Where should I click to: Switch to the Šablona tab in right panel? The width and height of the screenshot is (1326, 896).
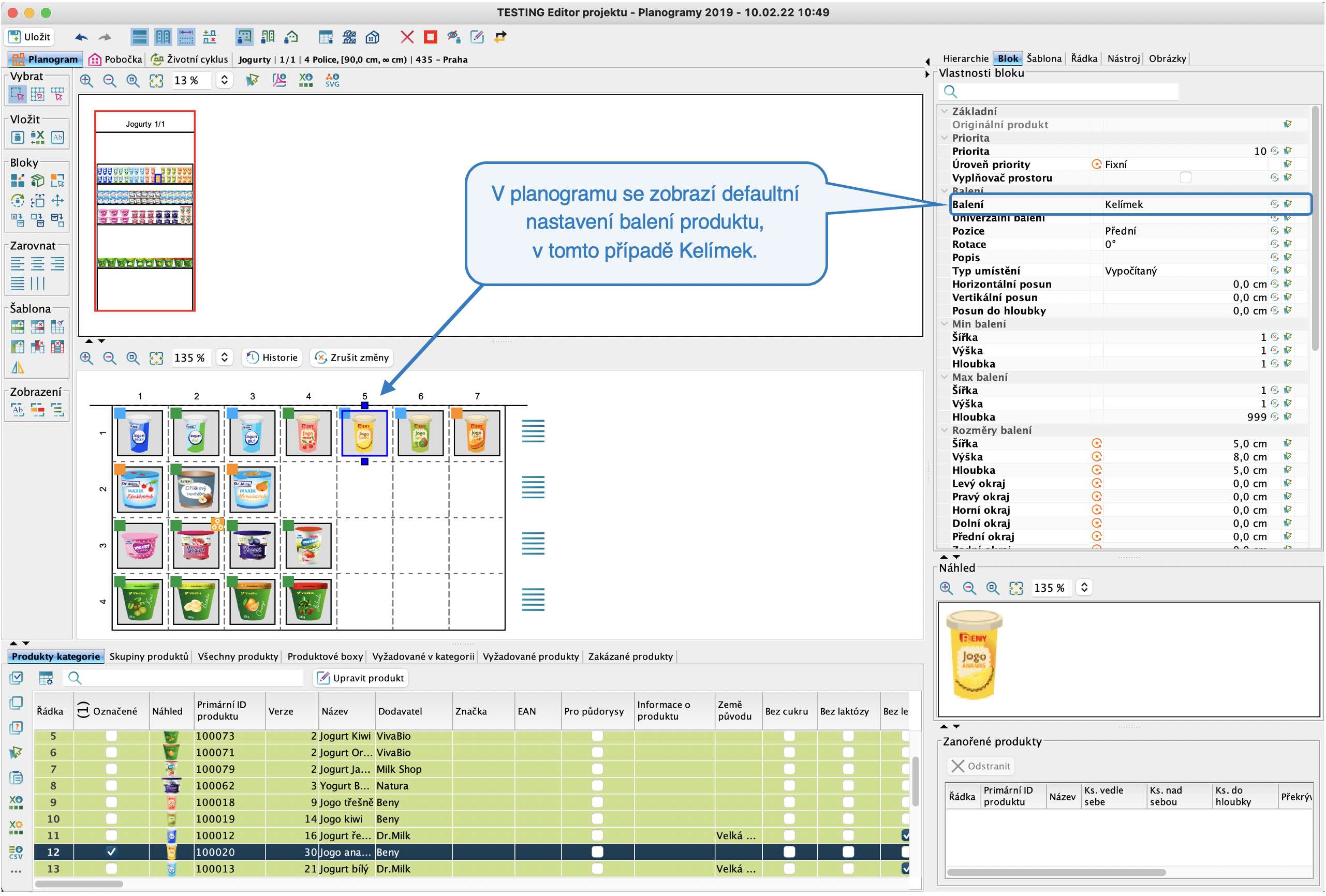point(1043,58)
